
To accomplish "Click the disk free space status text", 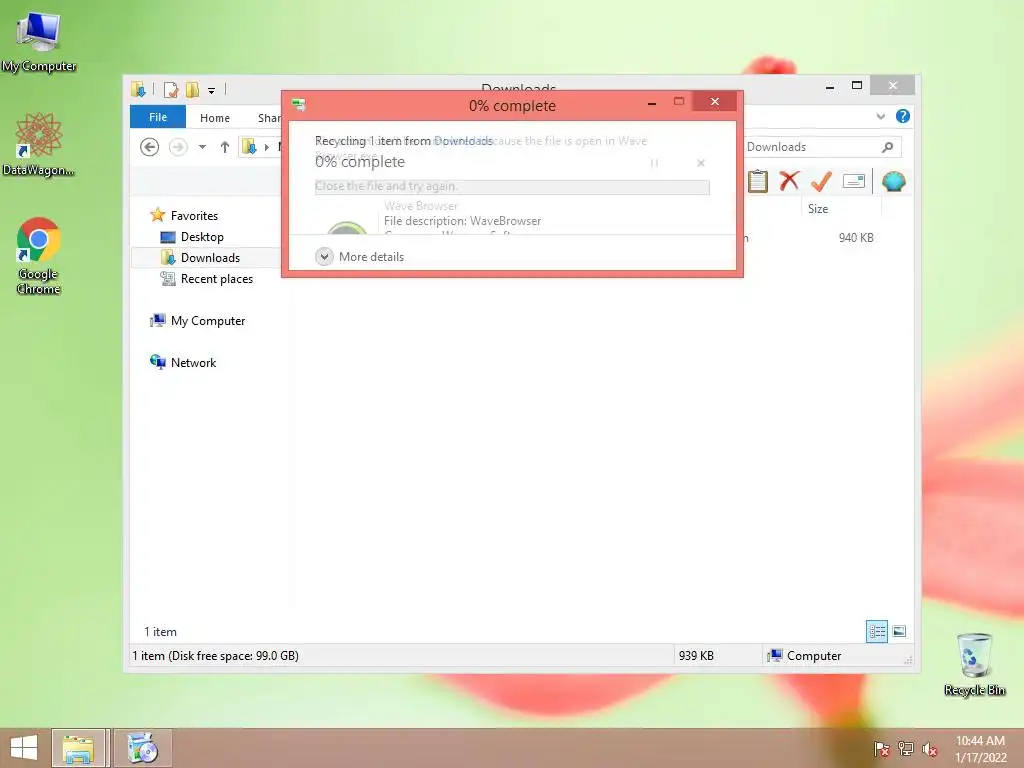I will click(216, 656).
